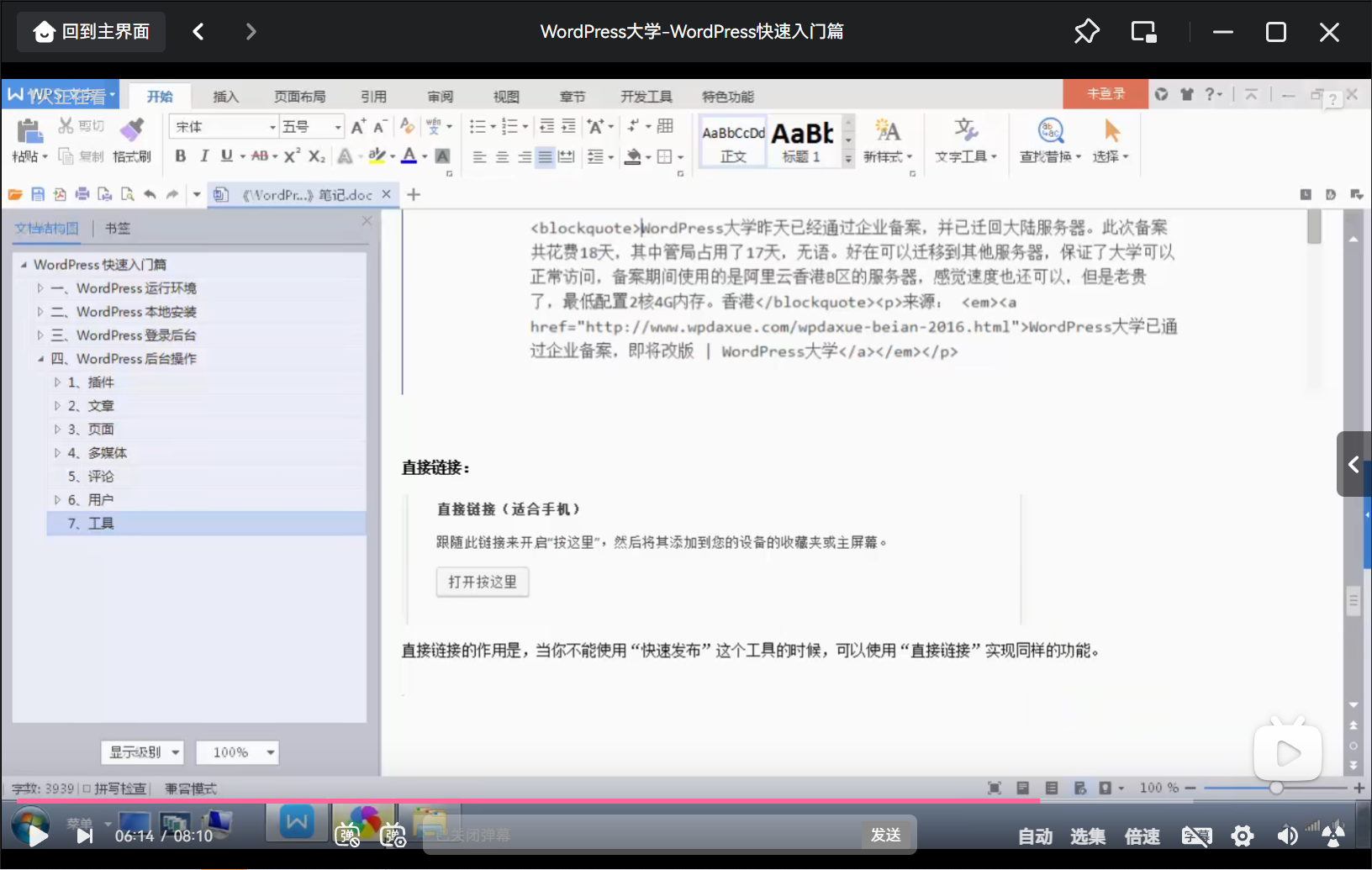The image size is (1372, 870).
Task: Click the 选择 cursor icon
Action: 1112,130
